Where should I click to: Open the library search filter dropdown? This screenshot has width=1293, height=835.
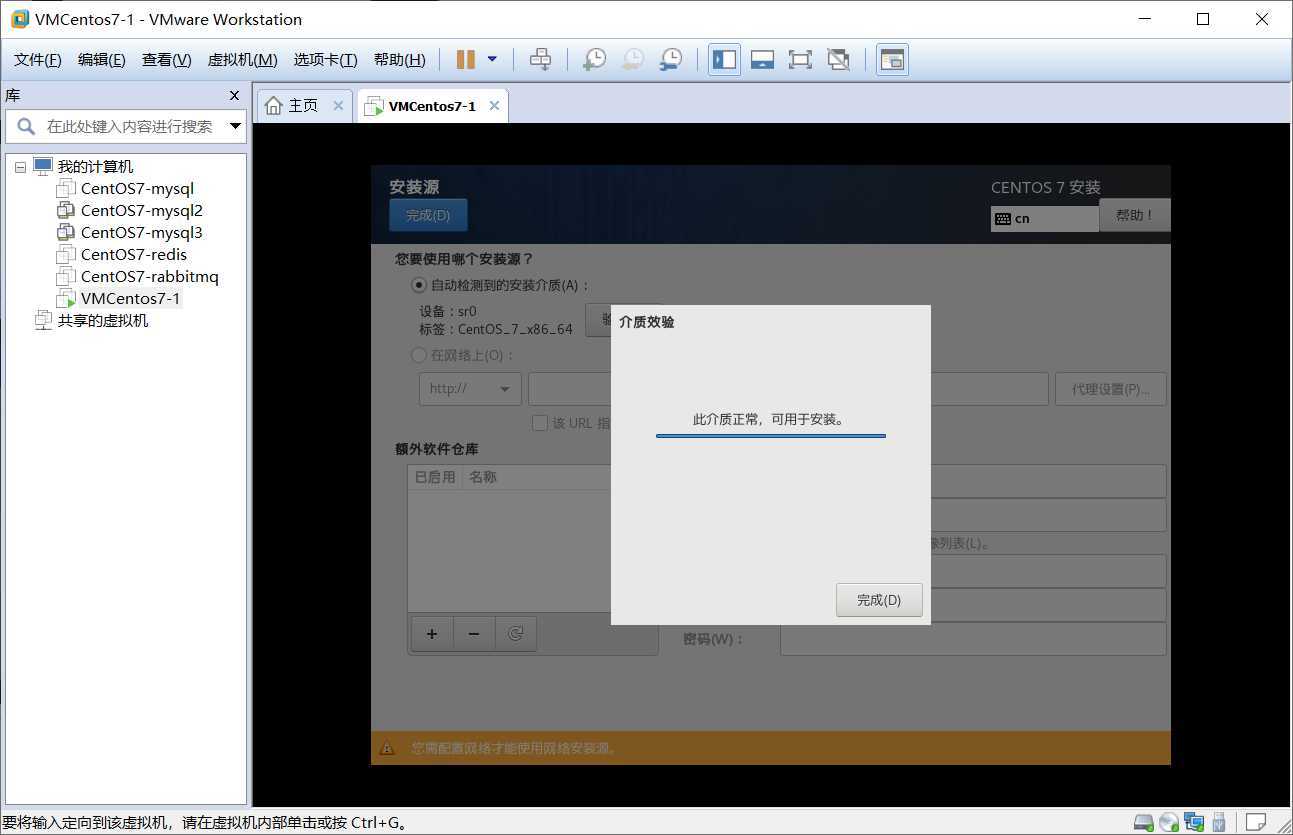point(235,126)
